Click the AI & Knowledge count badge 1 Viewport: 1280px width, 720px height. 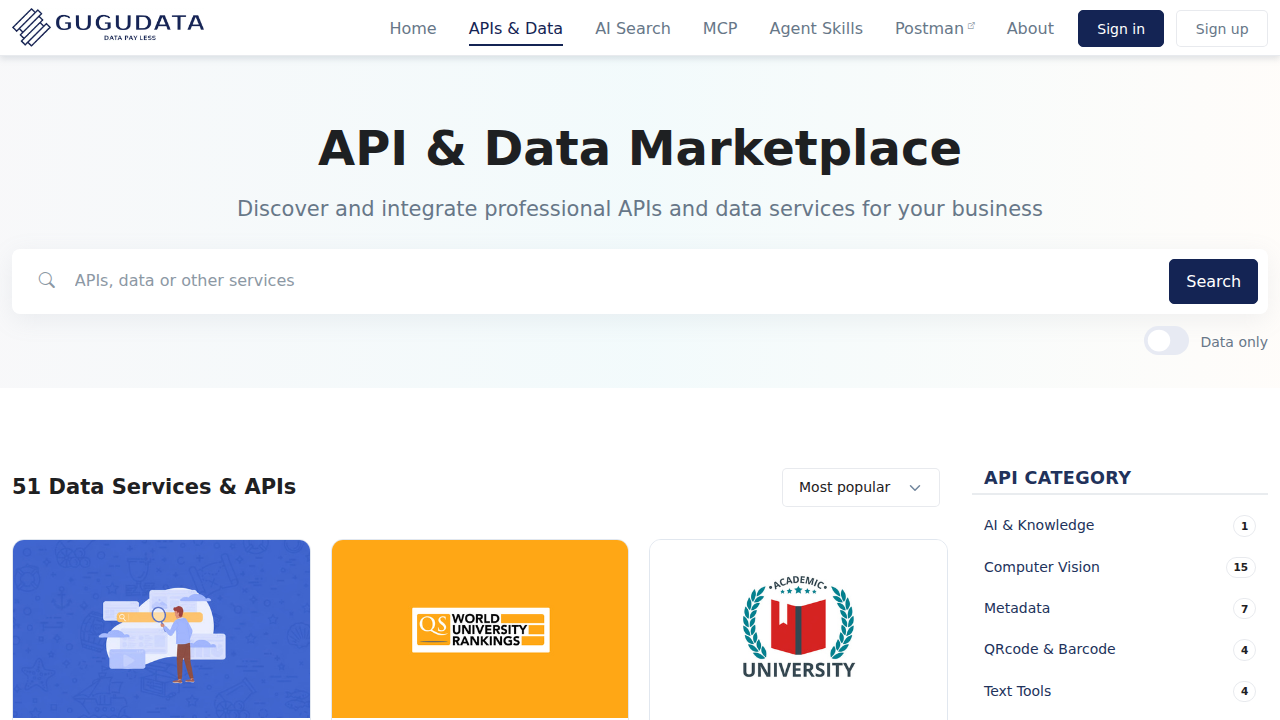click(x=1244, y=526)
